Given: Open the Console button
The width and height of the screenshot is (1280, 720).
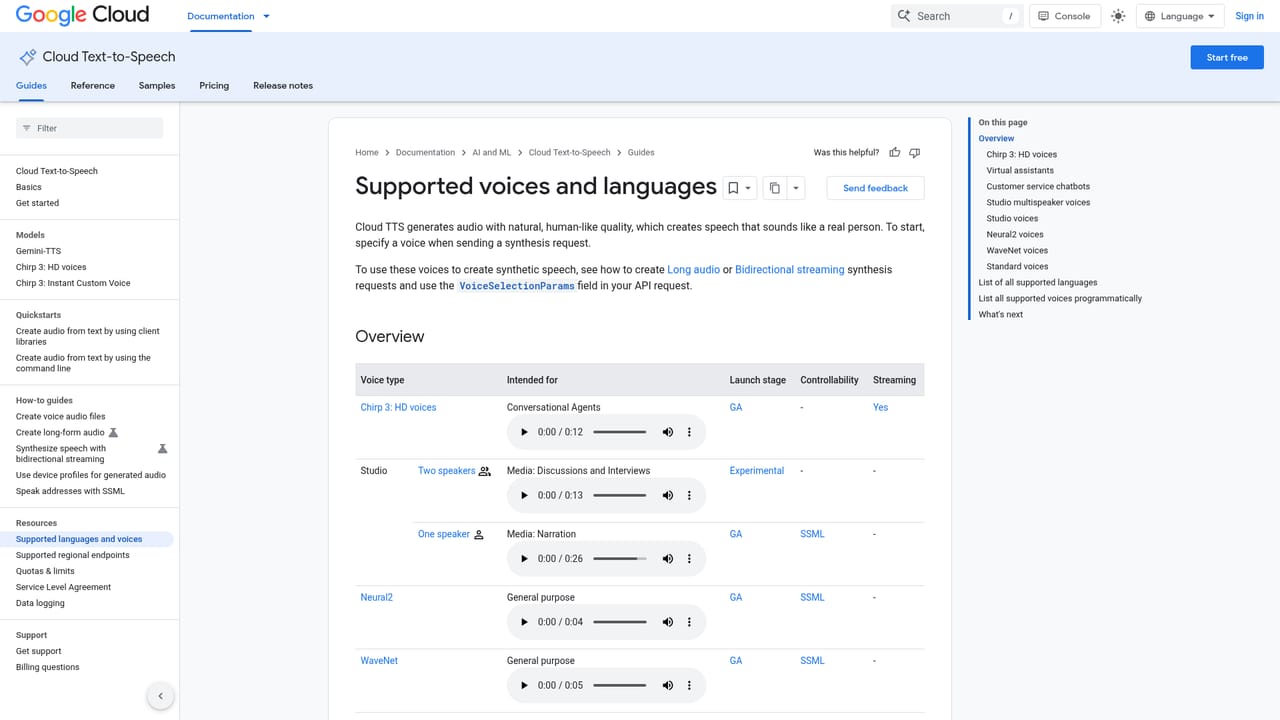Looking at the screenshot, I should click(1064, 16).
